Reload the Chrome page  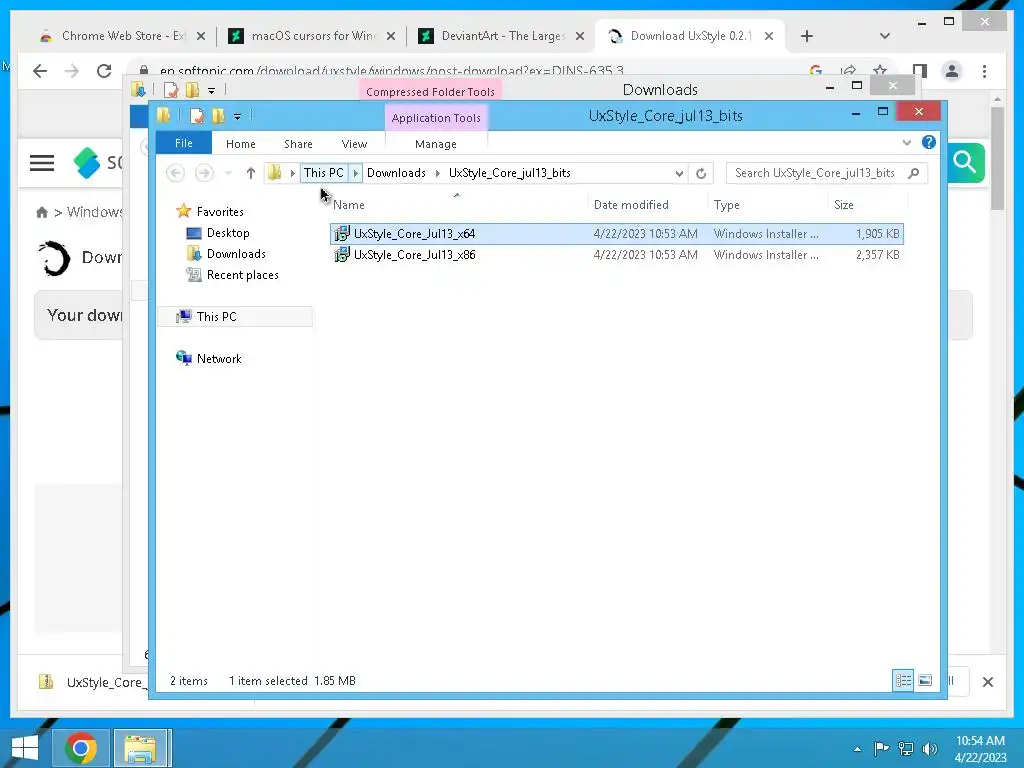click(x=104, y=71)
